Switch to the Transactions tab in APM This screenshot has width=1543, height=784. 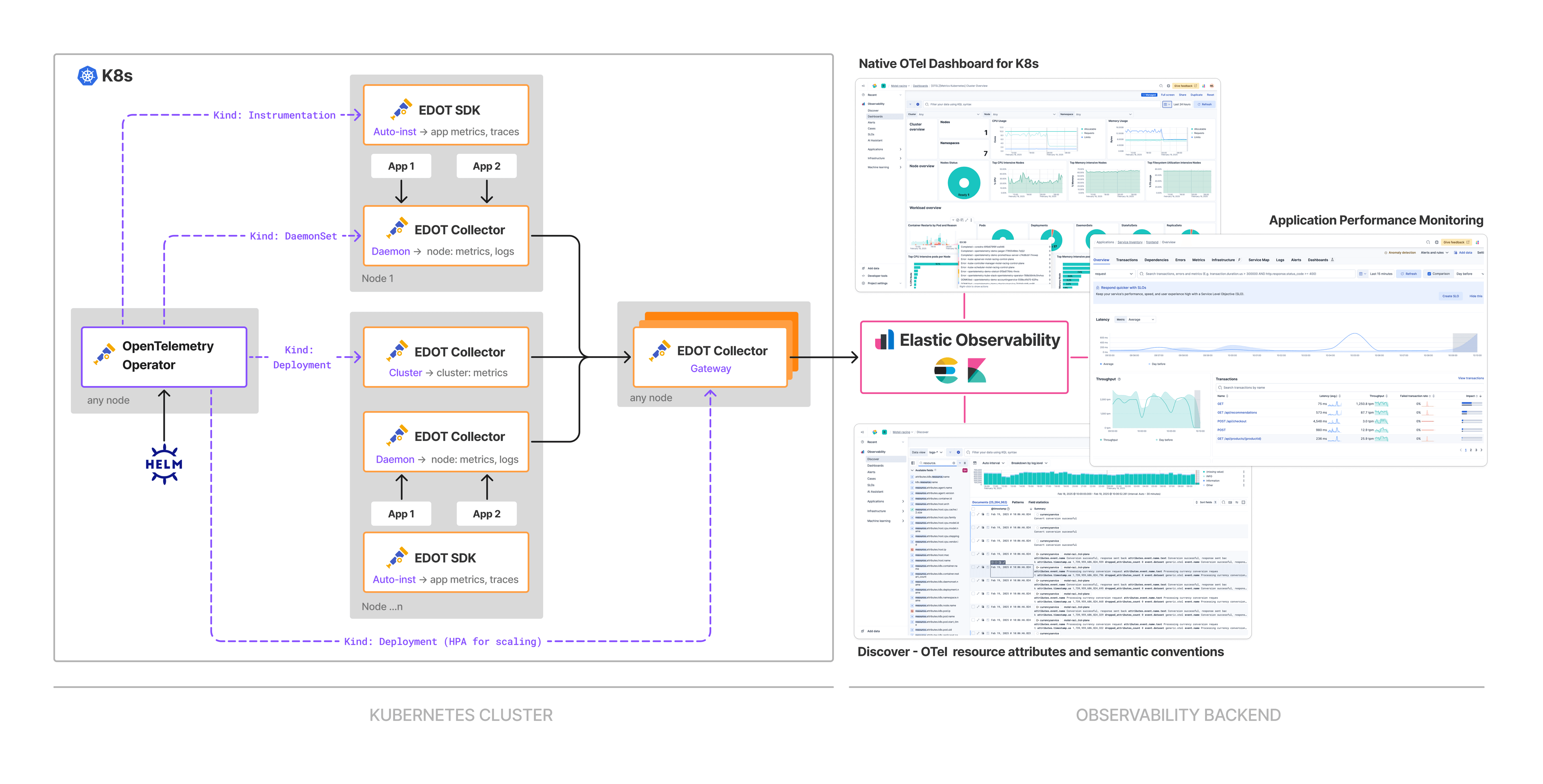1127,260
